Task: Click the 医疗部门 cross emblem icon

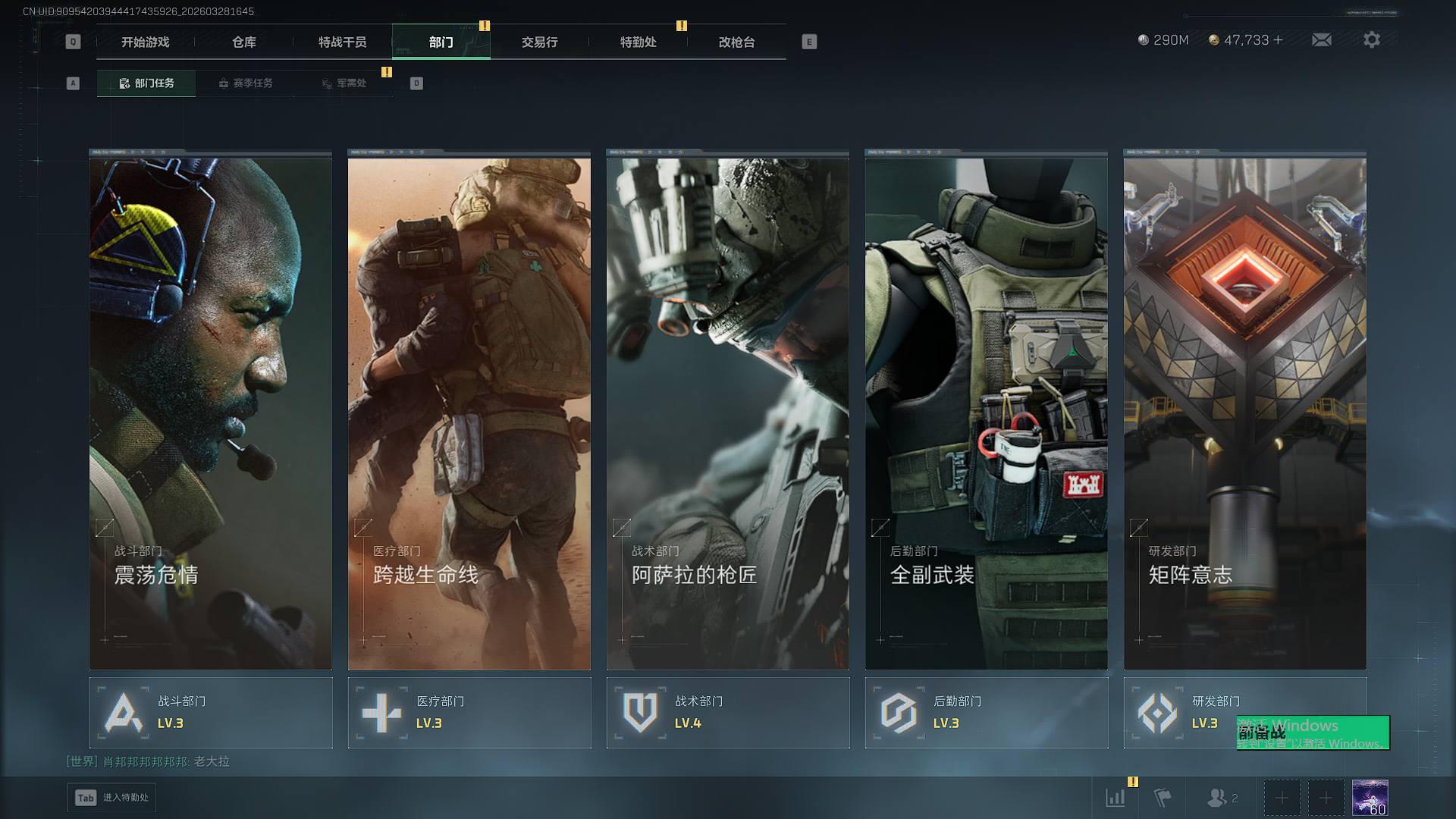Action: 381,713
